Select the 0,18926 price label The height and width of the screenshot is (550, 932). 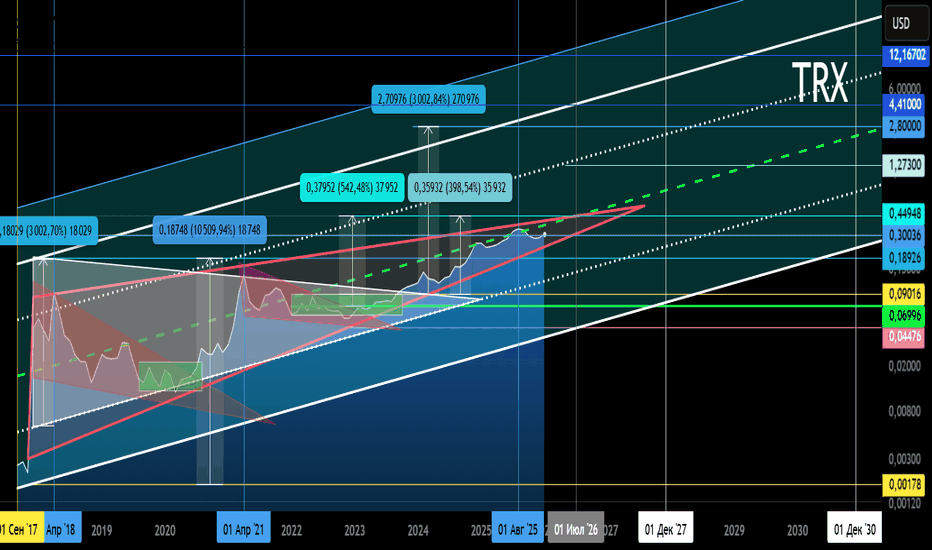pyautogui.click(x=905, y=257)
